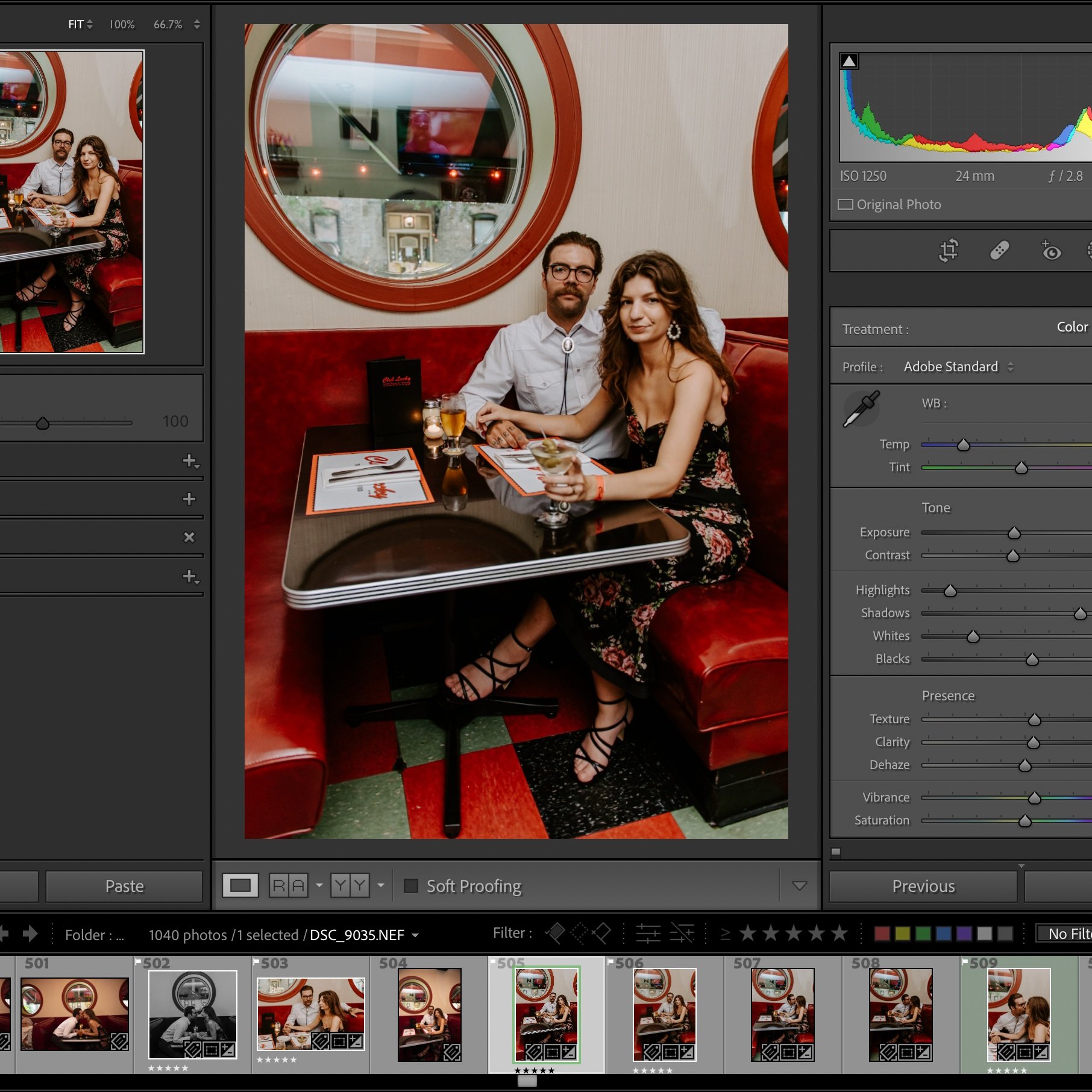Select the Spot Removal healing tool
Image resolution: width=1092 pixels, height=1092 pixels.
click(999, 250)
